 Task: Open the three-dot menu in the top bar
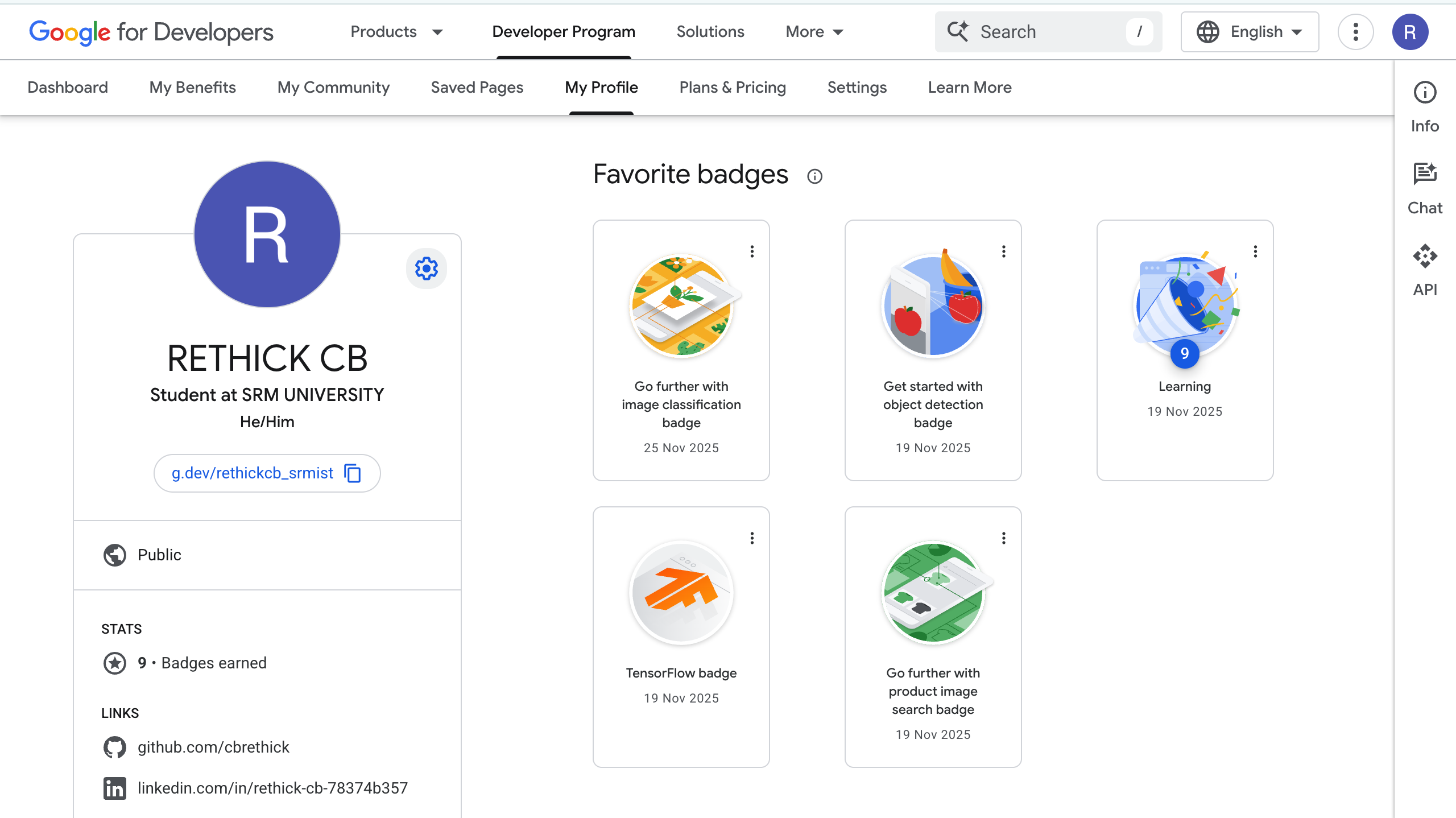1355,32
